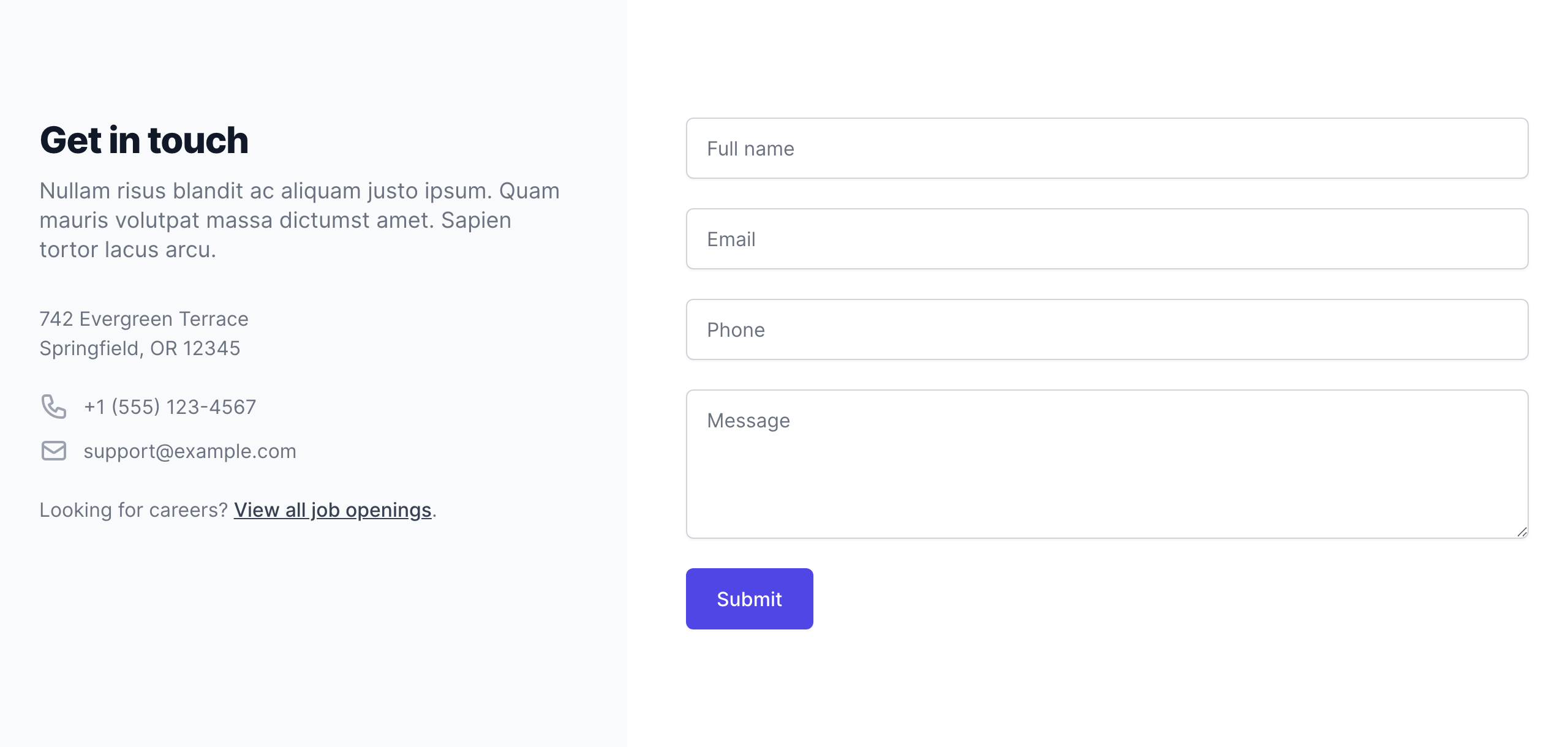
Task: Click the +1 (555) 123-4567 phone number
Action: tap(170, 407)
